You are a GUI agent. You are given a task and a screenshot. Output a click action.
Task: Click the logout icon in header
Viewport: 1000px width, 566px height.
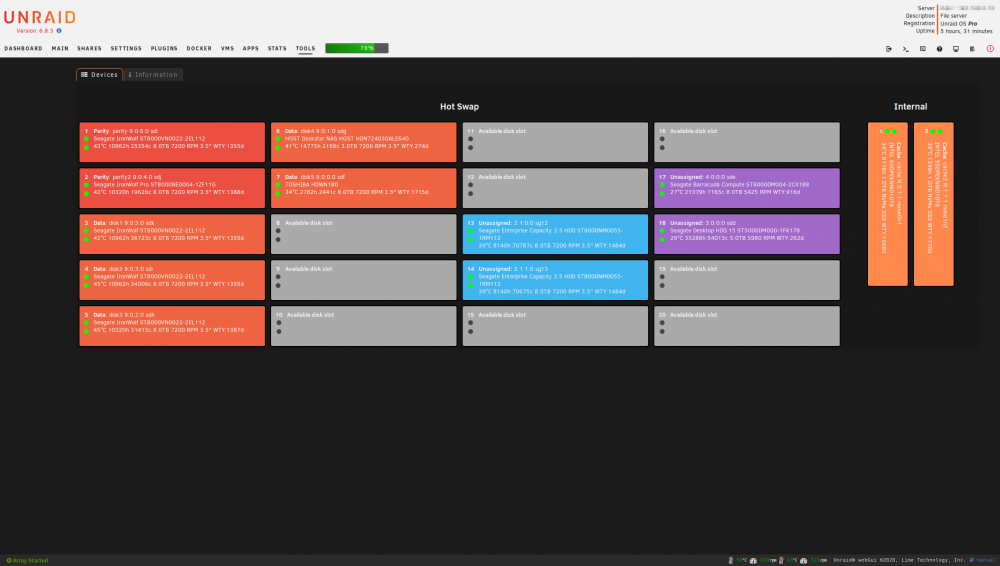coord(889,48)
